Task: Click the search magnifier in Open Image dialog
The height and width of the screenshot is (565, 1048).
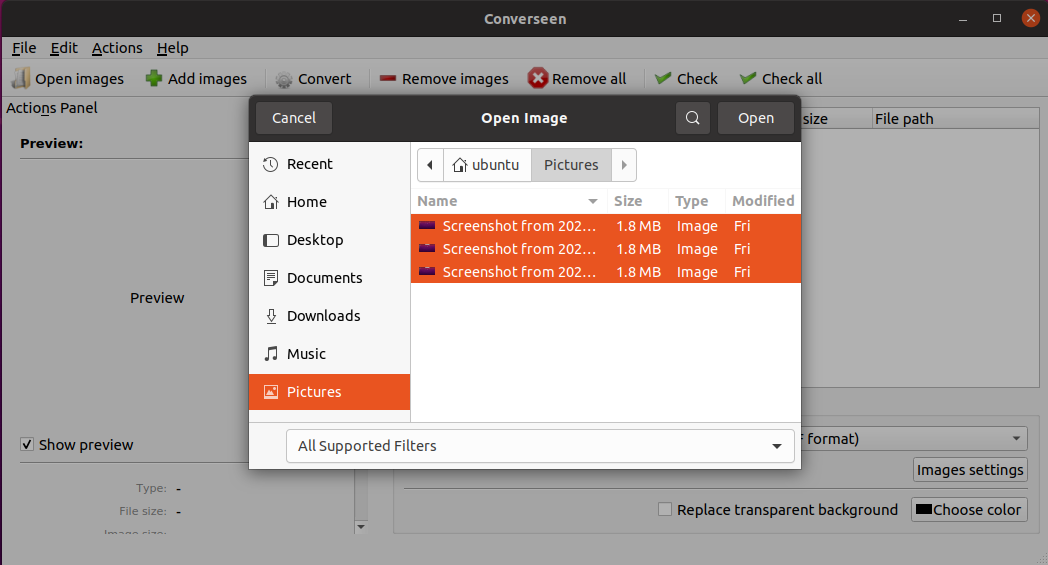Action: (x=693, y=118)
